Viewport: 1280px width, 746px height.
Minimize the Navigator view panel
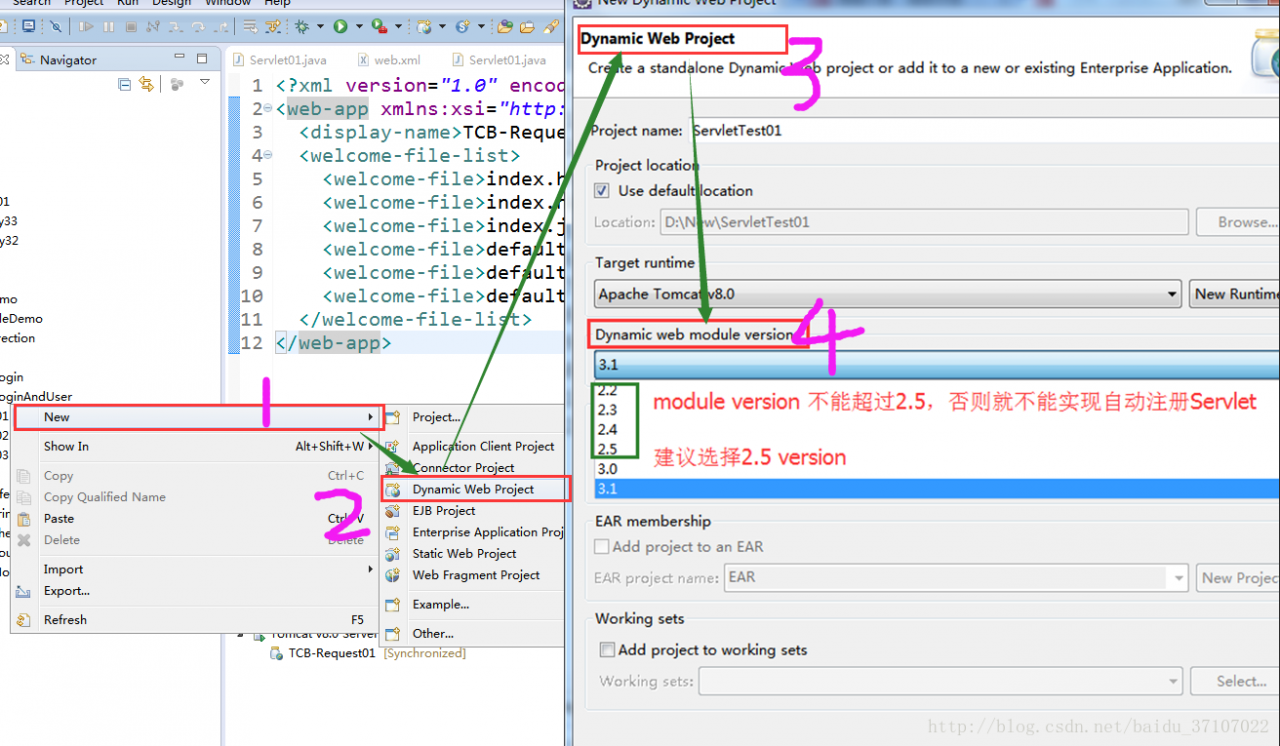[179, 58]
